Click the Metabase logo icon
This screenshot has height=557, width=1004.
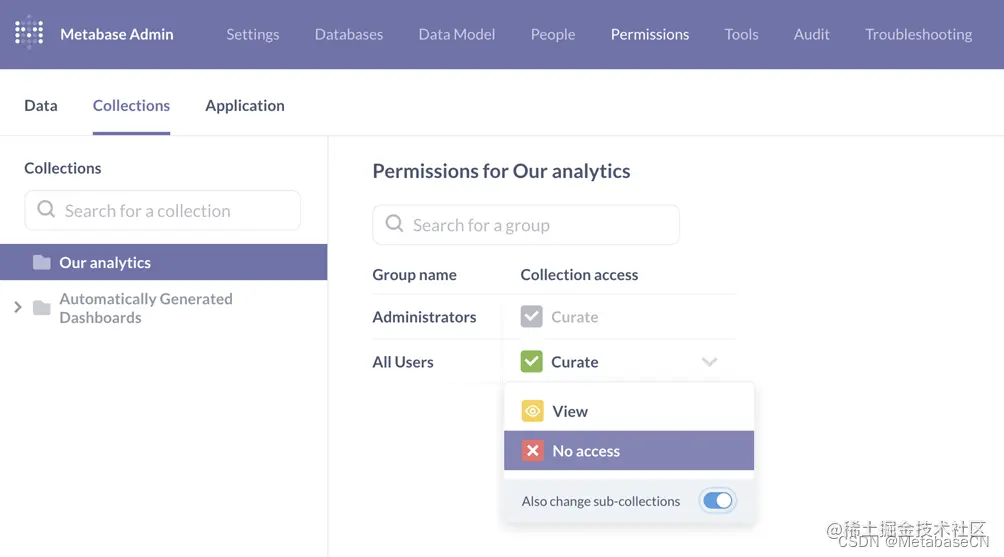(29, 33)
